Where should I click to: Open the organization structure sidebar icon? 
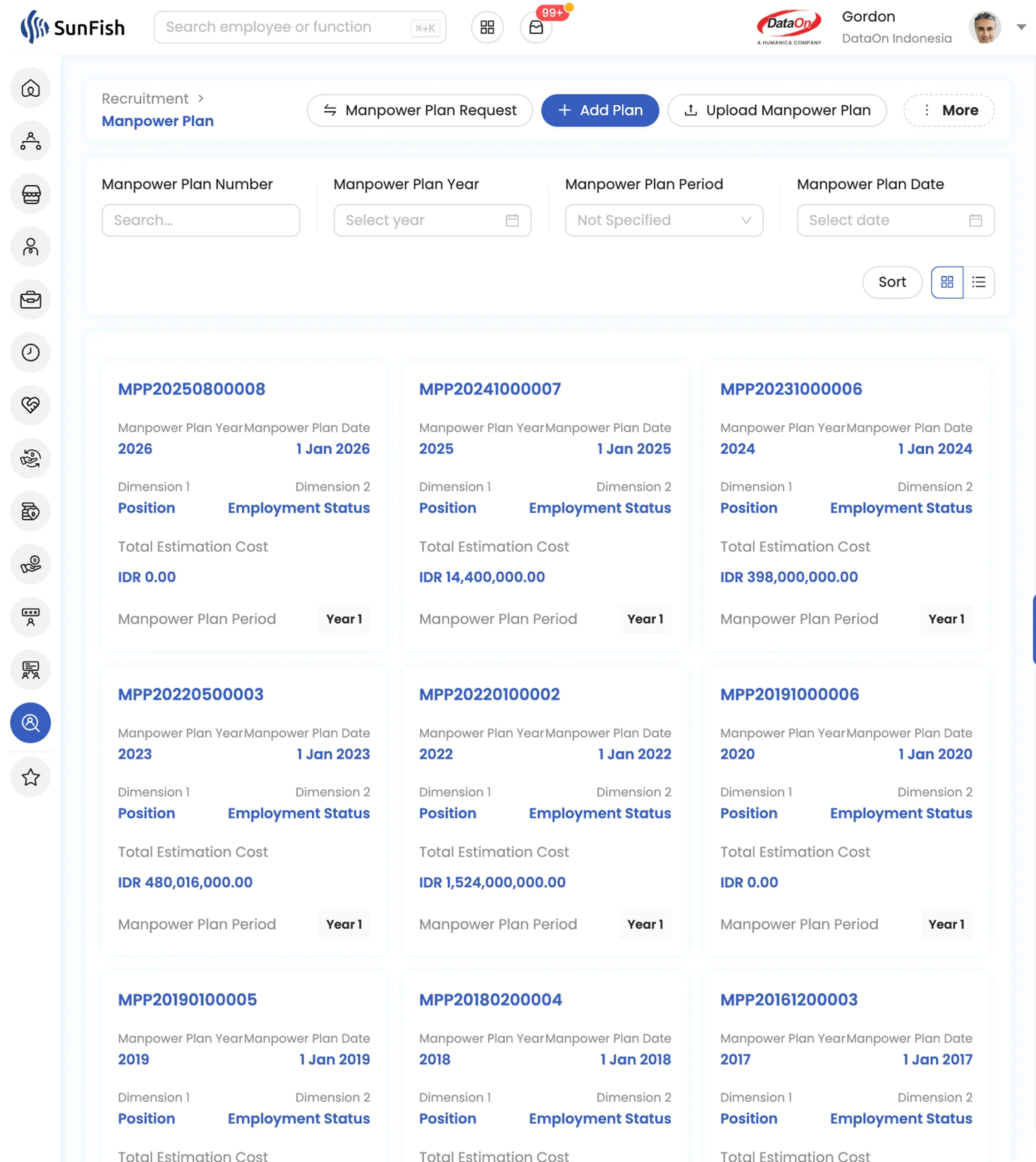tap(31, 141)
